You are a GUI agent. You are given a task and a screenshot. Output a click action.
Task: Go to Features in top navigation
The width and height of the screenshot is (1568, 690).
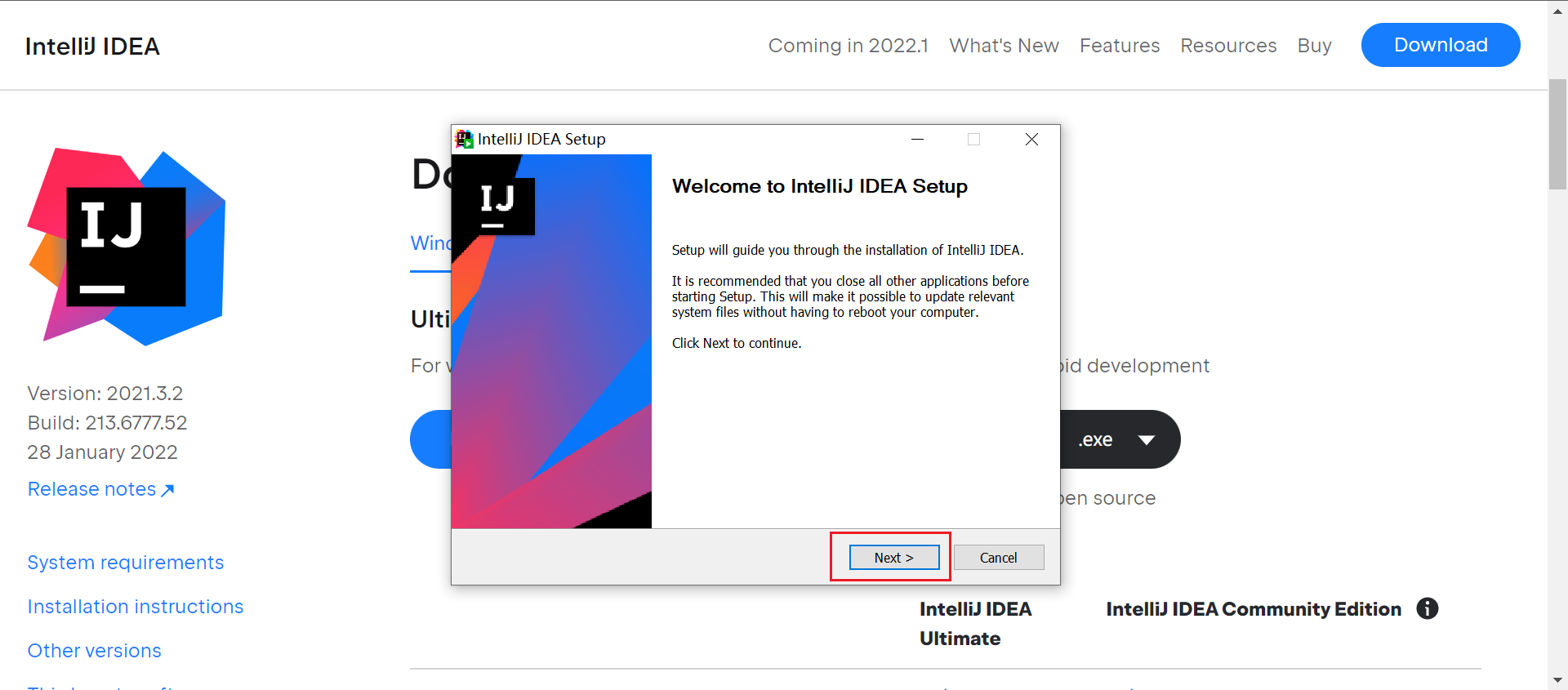click(x=1120, y=46)
